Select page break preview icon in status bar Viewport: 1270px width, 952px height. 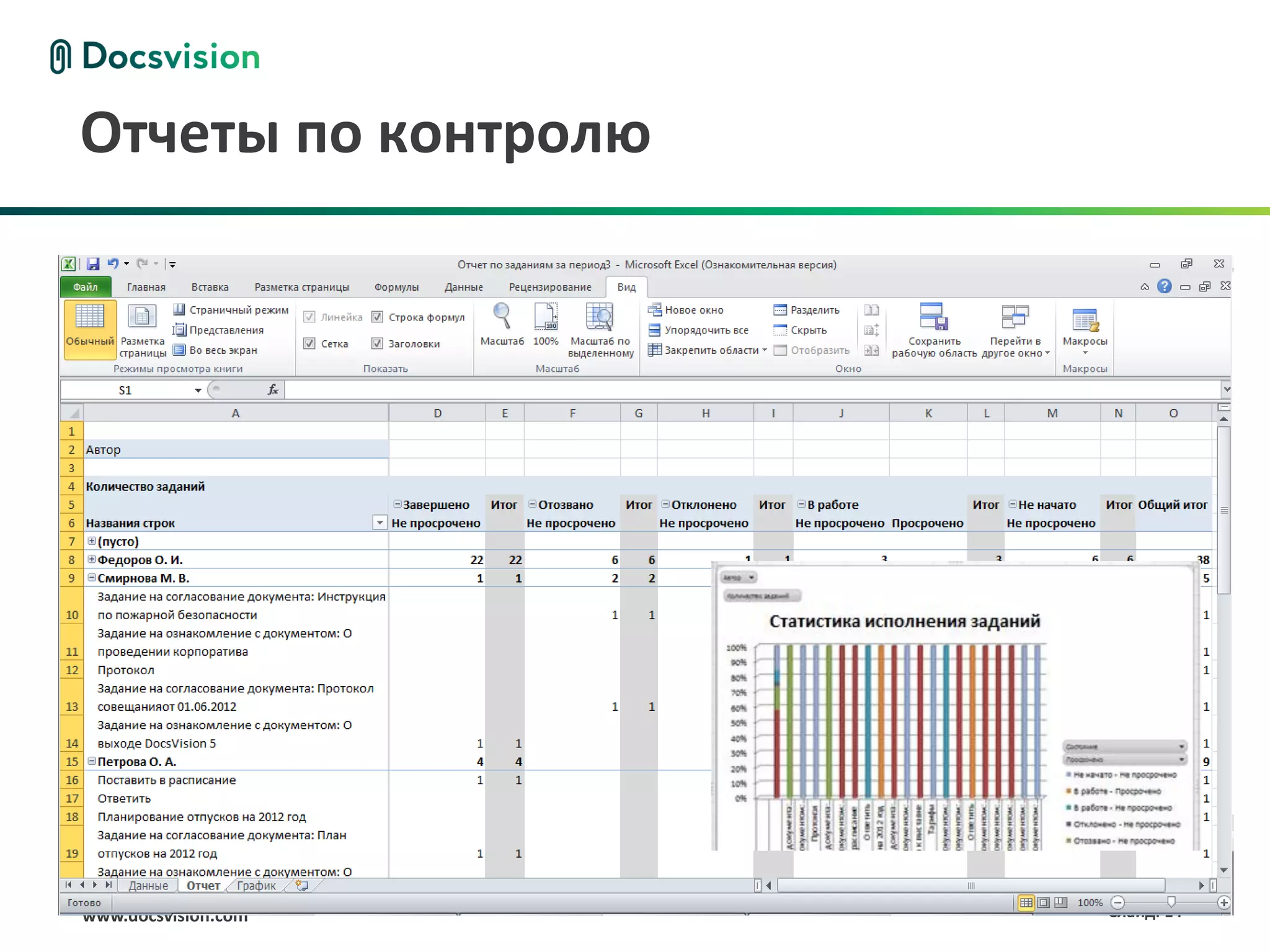(1061, 902)
